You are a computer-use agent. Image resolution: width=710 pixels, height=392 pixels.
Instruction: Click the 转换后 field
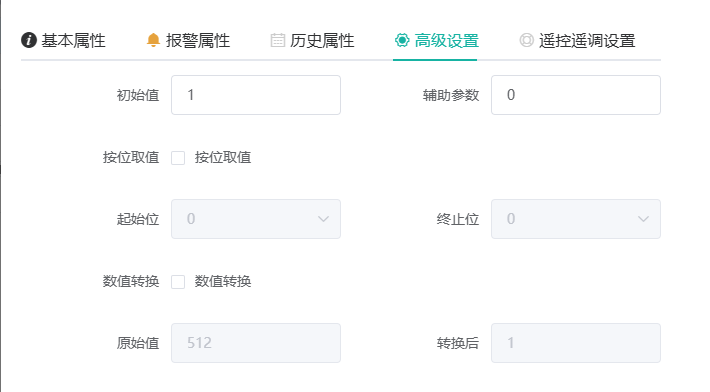pos(576,343)
